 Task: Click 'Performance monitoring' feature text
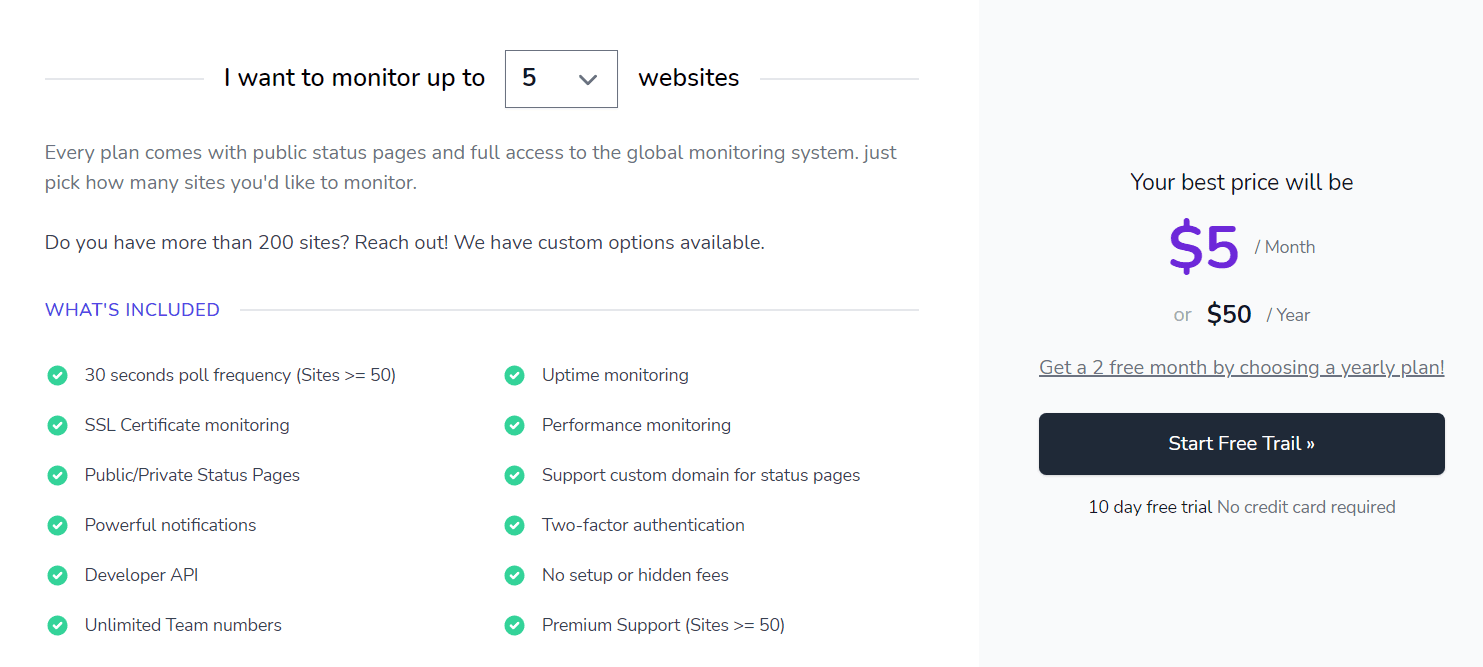[x=636, y=425]
